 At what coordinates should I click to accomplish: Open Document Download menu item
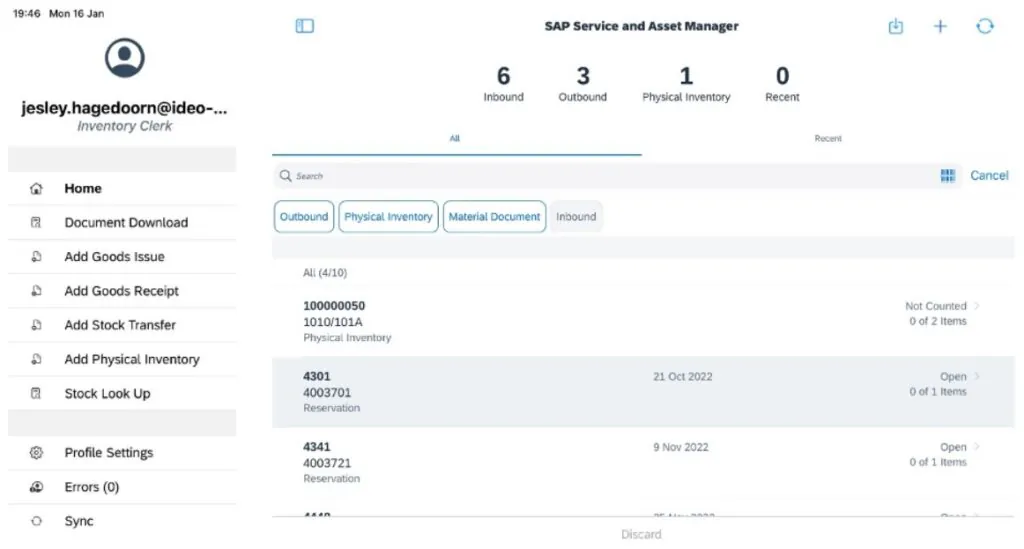click(122, 223)
